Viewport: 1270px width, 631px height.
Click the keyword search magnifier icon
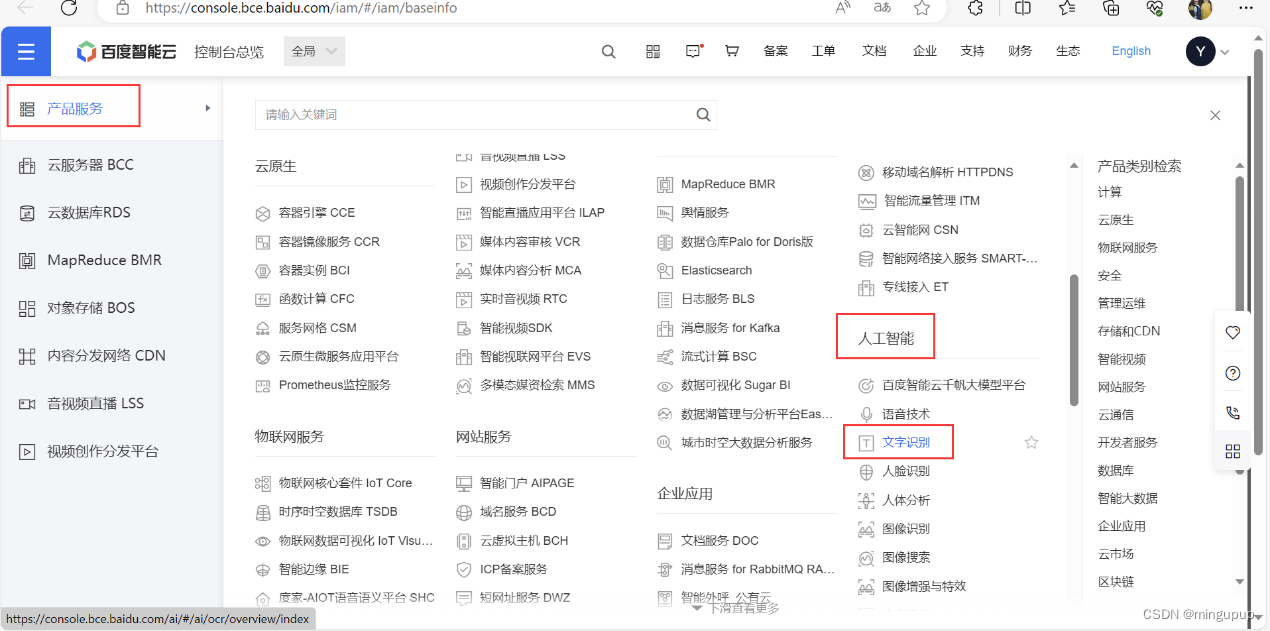(x=704, y=114)
